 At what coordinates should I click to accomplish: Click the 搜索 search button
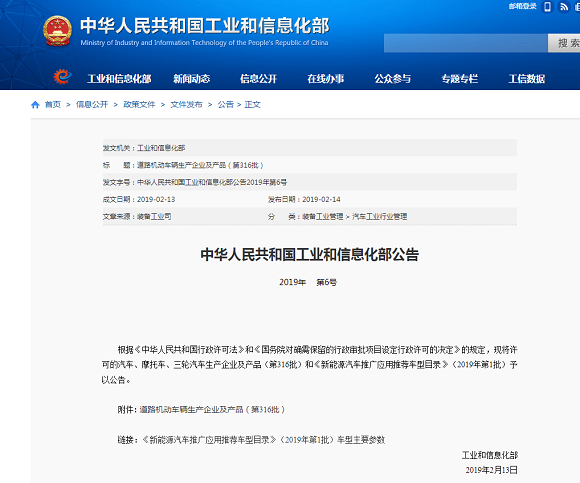pos(565,43)
